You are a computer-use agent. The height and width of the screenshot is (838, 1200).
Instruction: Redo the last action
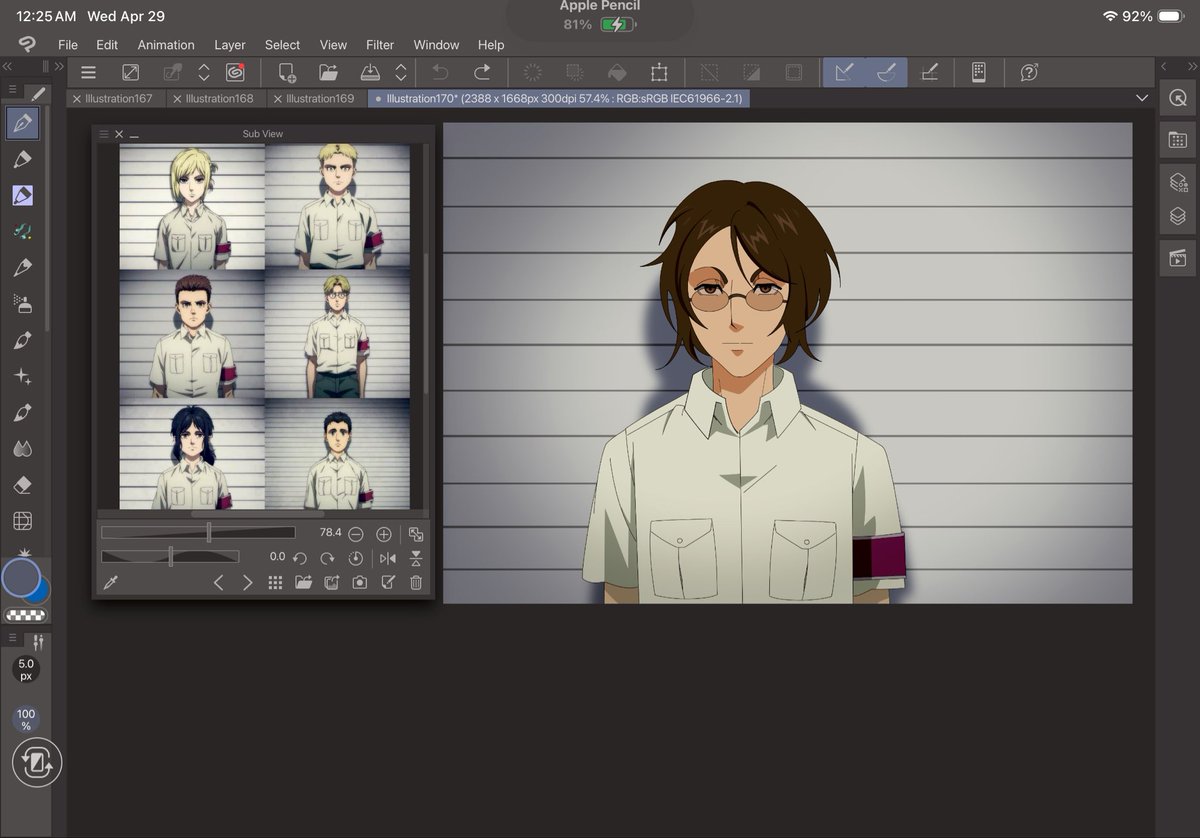coord(482,72)
